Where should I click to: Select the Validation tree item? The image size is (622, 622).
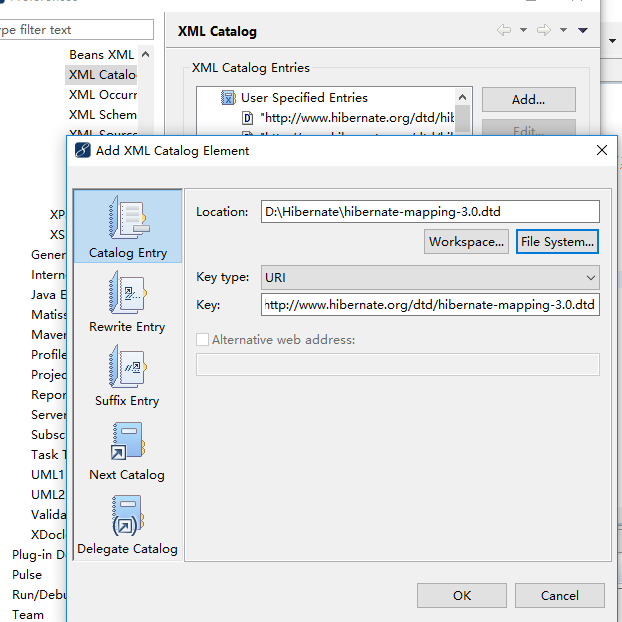click(x=48, y=514)
